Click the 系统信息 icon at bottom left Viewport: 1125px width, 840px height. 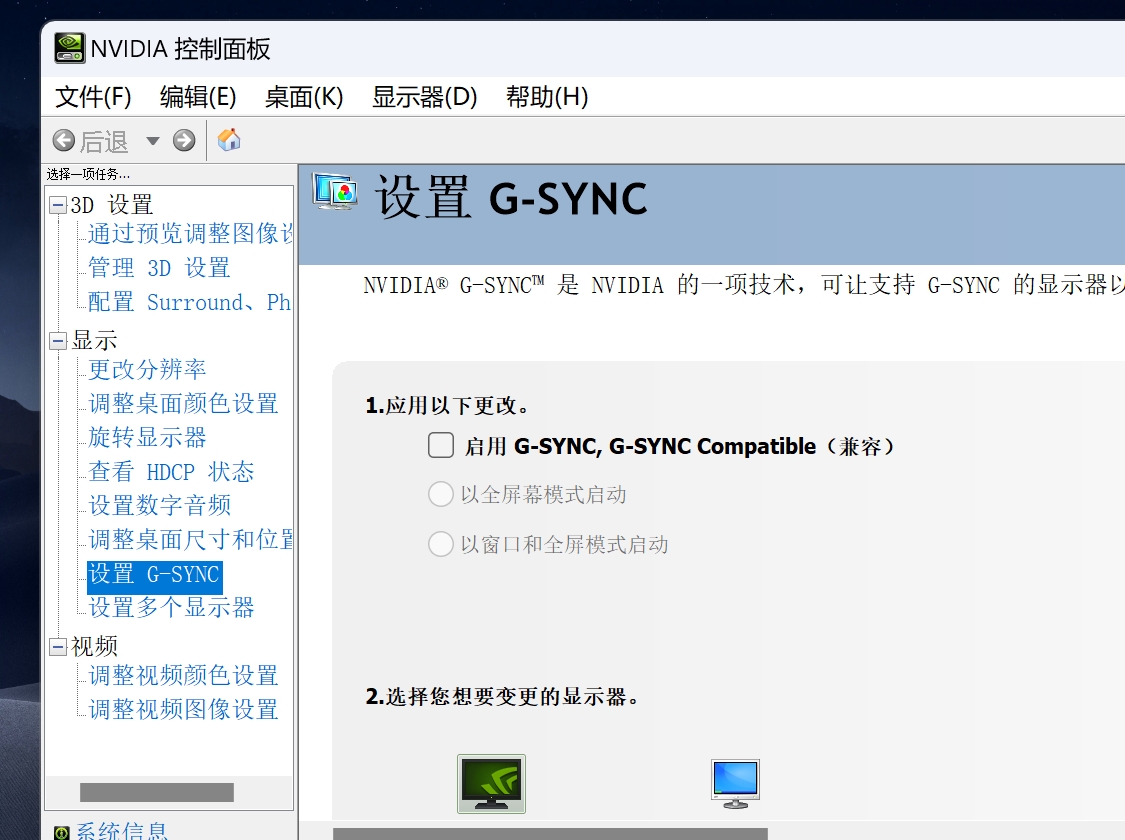(61, 831)
